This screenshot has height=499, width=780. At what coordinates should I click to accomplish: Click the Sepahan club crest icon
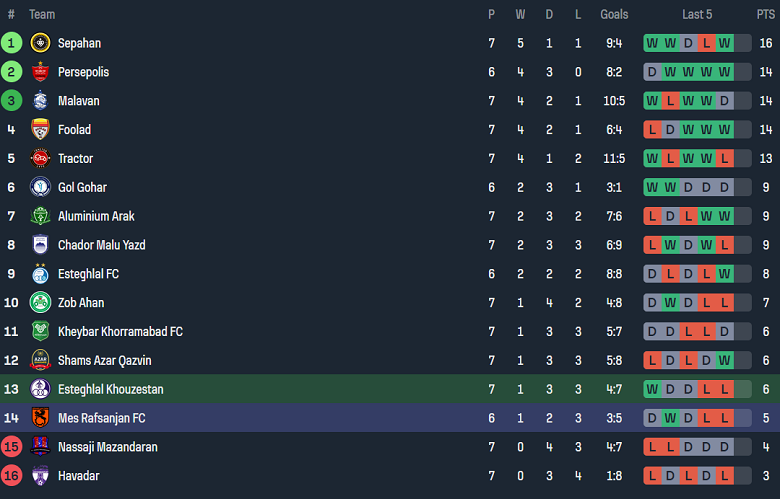tap(40, 43)
